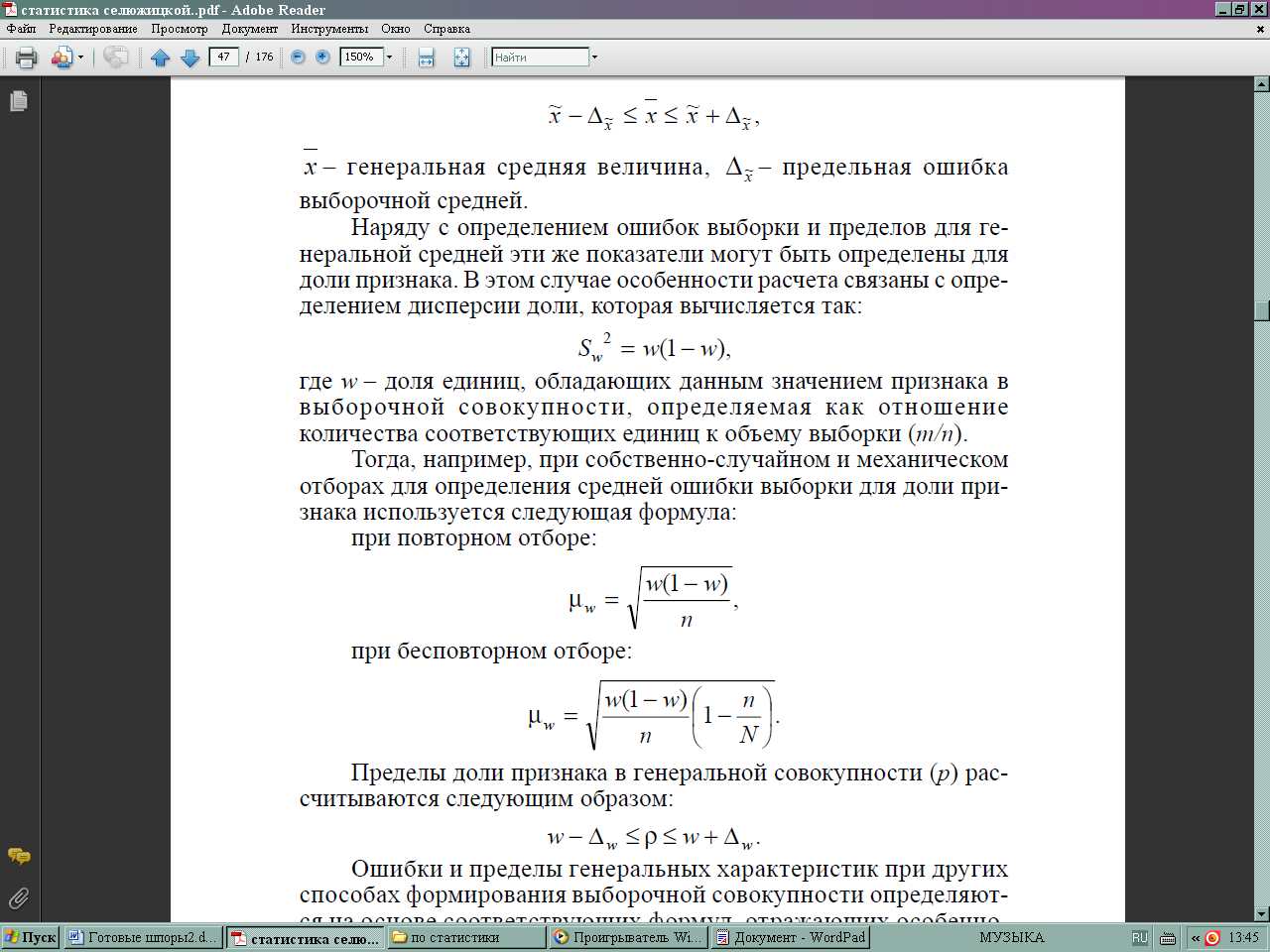Open the Просмотр menu

point(180,29)
